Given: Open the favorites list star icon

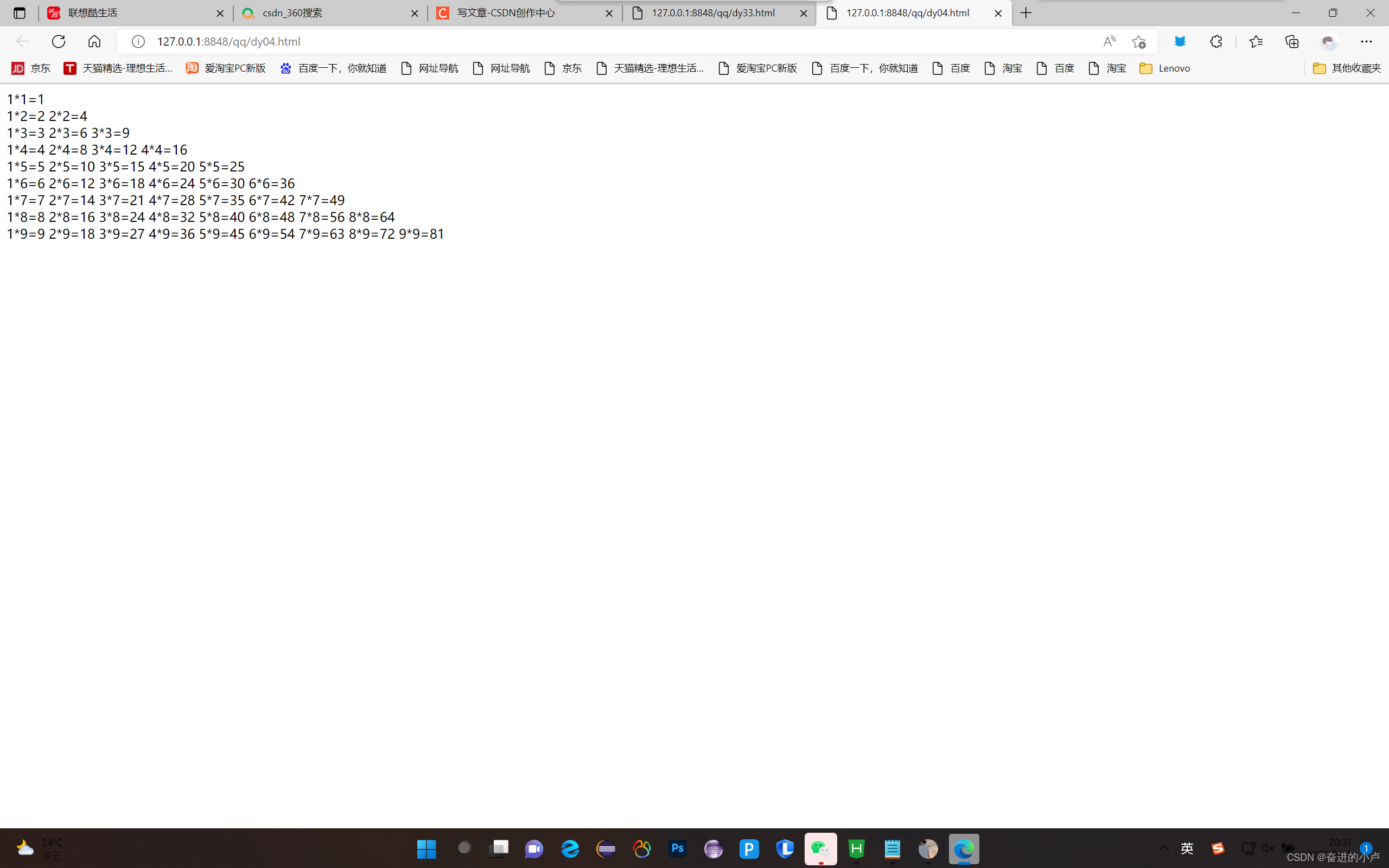Looking at the screenshot, I should tap(1256, 41).
